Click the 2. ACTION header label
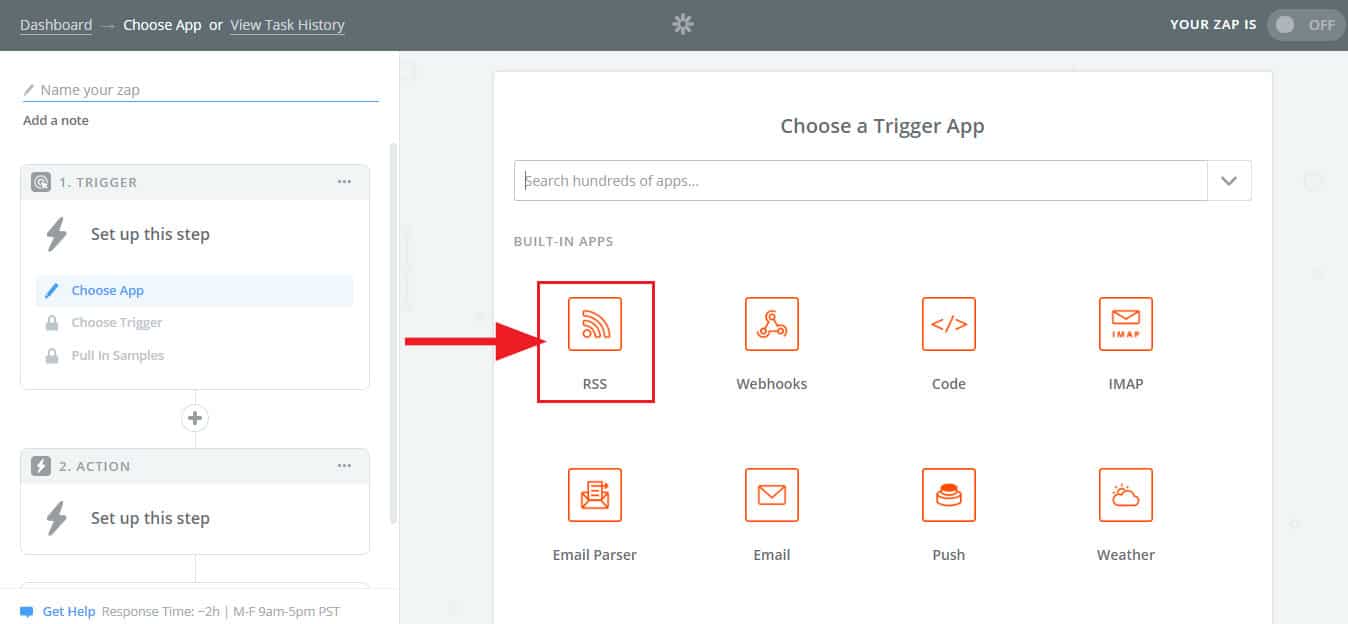Viewport: 1348px width, 624px height. click(94, 466)
